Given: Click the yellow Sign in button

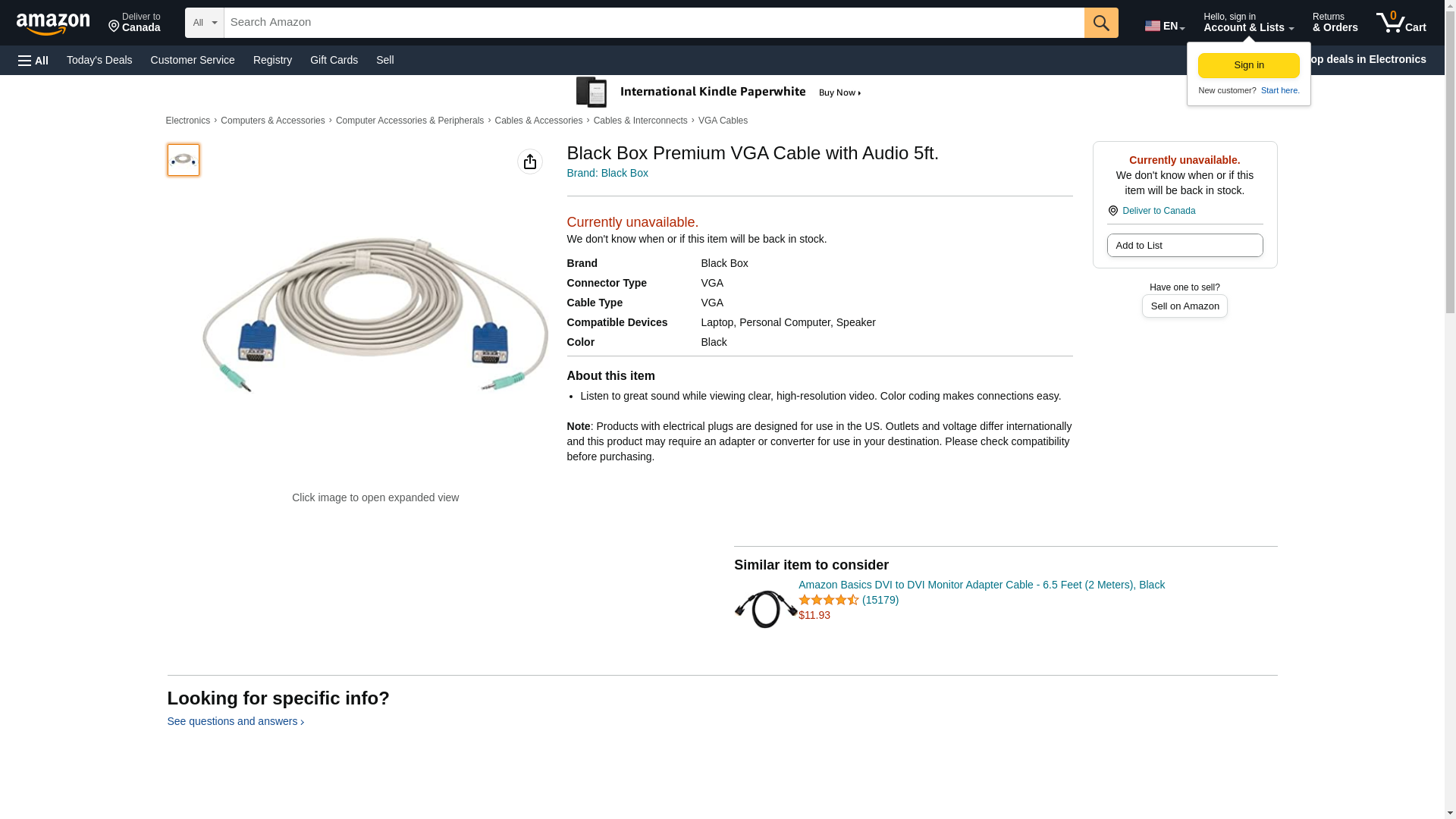Looking at the screenshot, I should click(x=1248, y=65).
